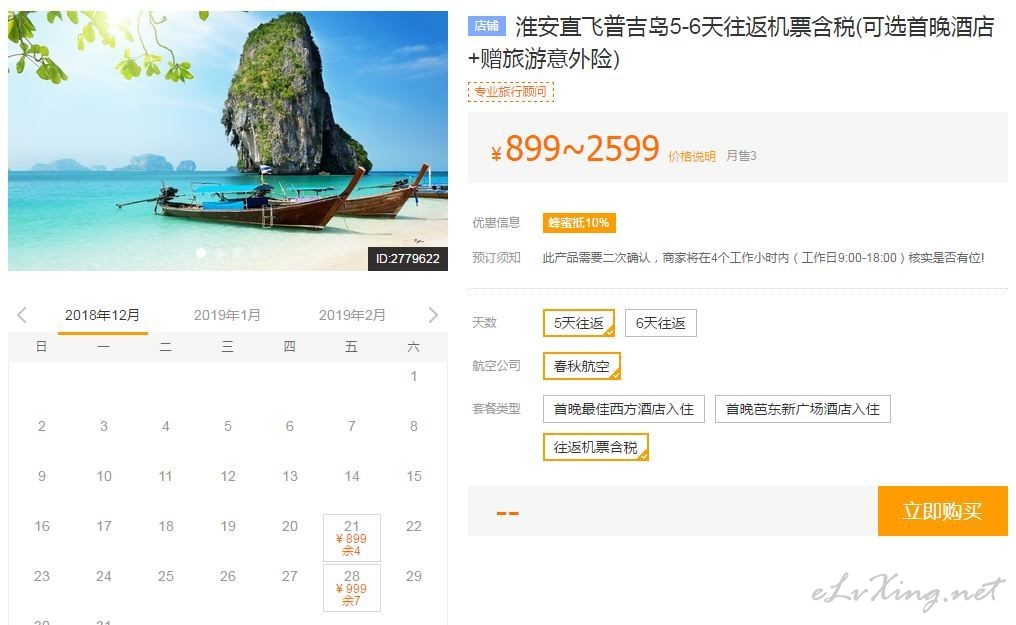Click calendar date 25

click(x=166, y=576)
